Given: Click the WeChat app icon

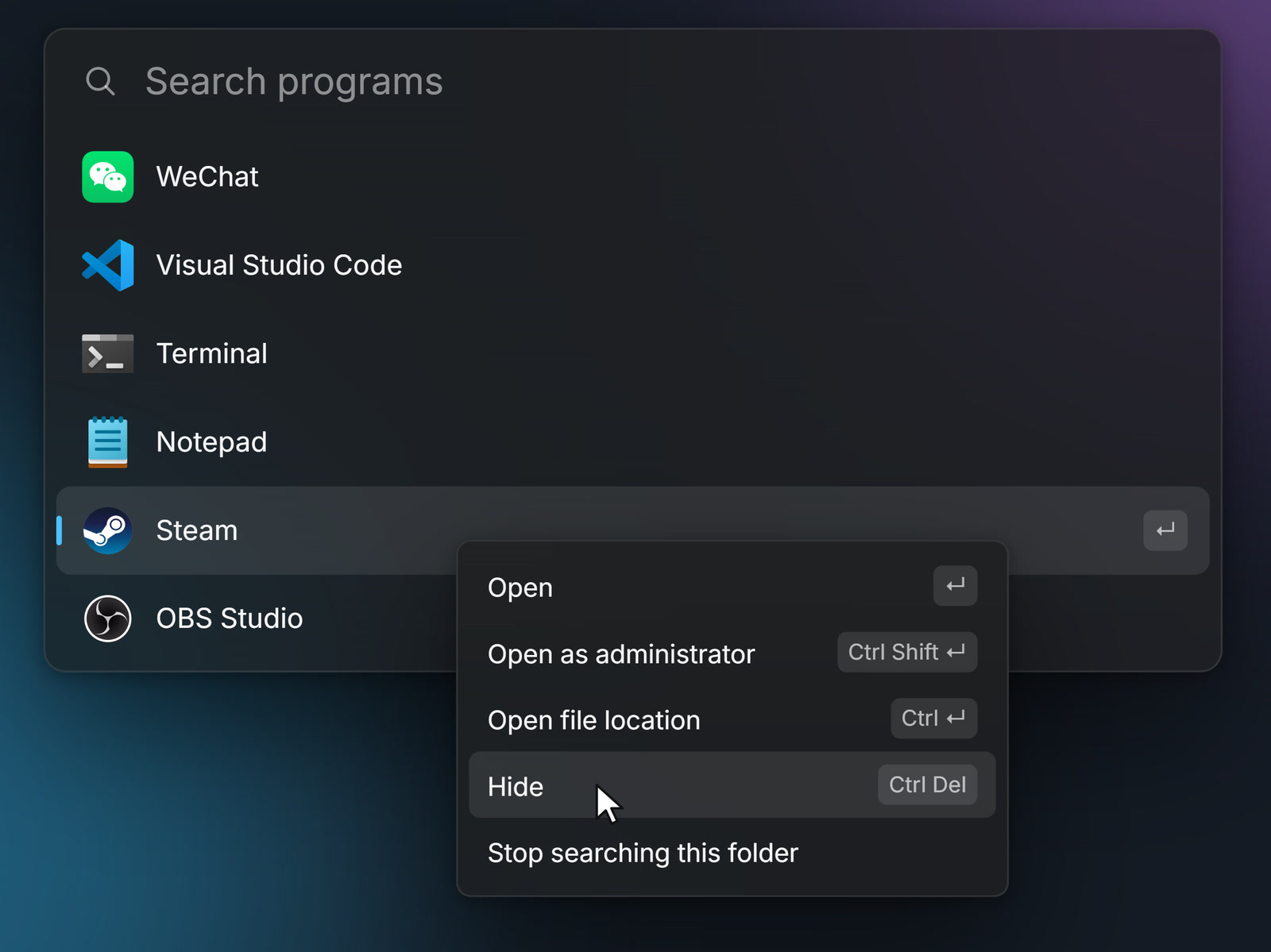Looking at the screenshot, I should (x=108, y=177).
